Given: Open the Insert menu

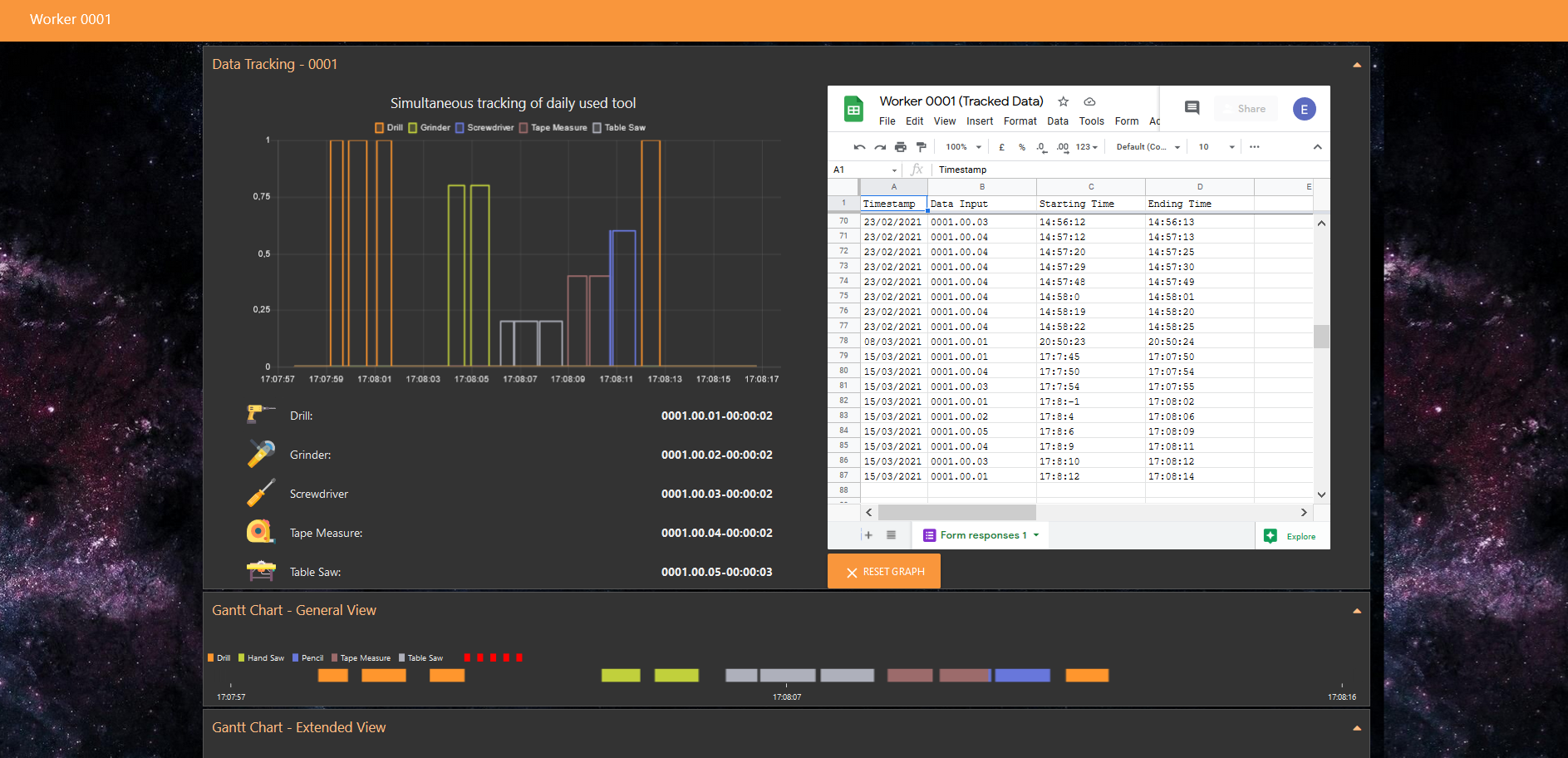Looking at the screenshot, I should tap(980, 121).
